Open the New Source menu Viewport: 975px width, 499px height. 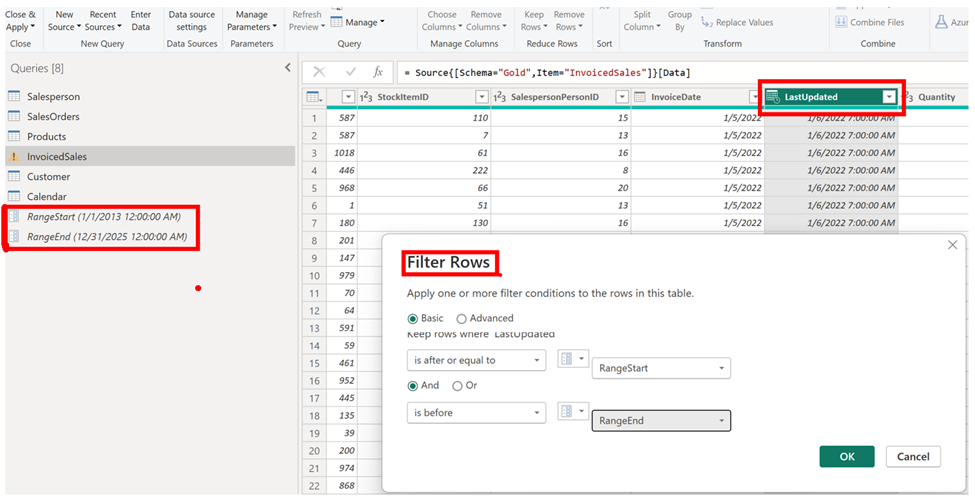(x=64, y=21)
